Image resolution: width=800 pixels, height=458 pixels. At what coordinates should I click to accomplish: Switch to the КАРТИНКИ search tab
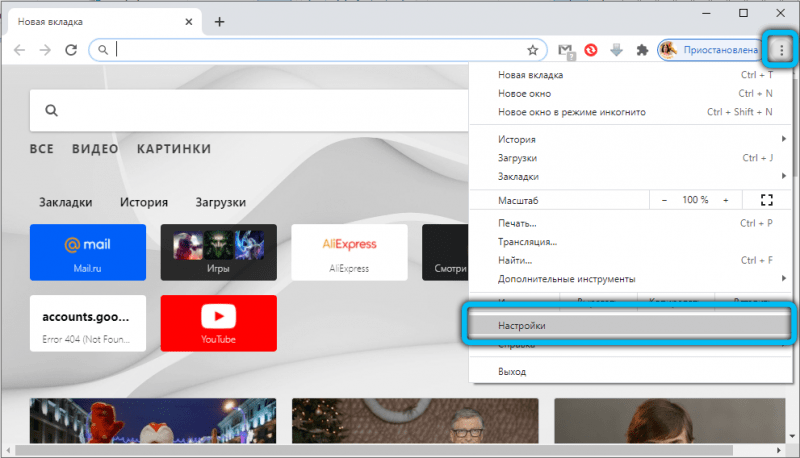174,149
